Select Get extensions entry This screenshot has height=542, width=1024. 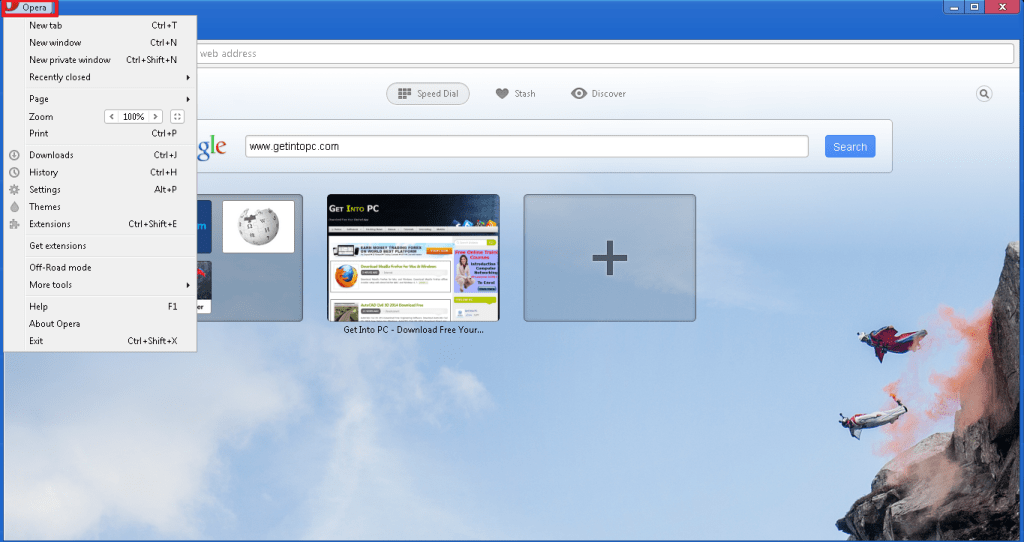pyautogui.click(x=101, y=246)
